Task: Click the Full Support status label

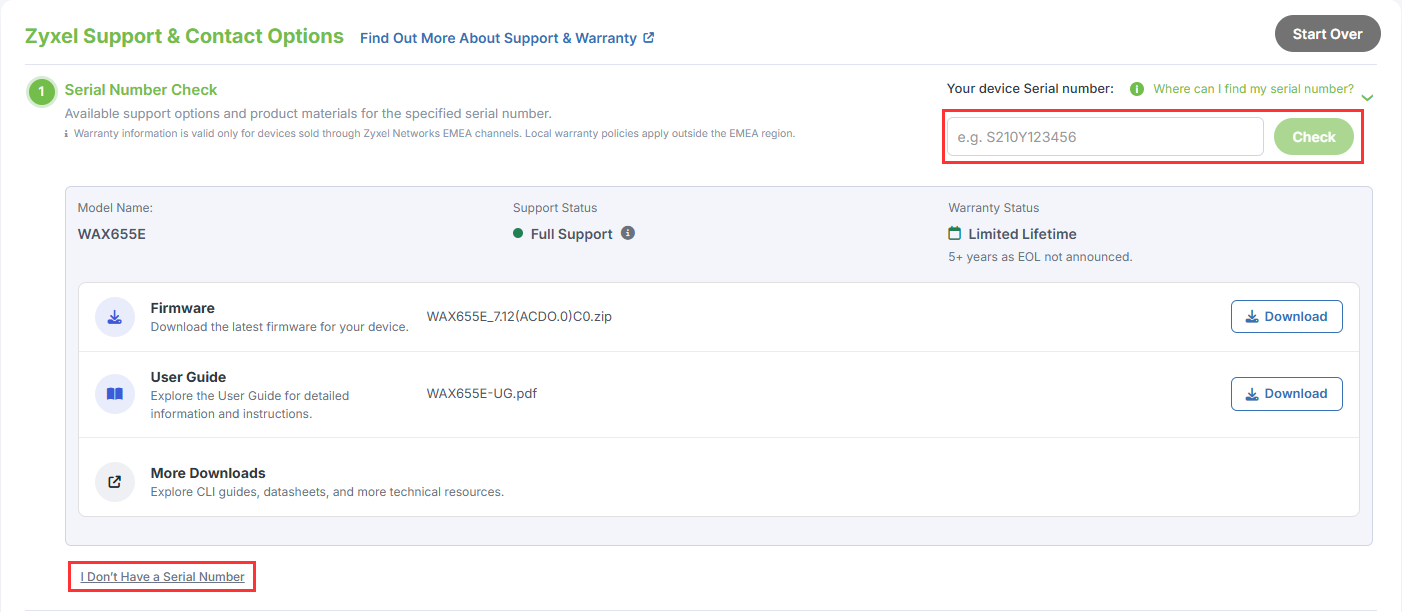Action: coord(572,234)
